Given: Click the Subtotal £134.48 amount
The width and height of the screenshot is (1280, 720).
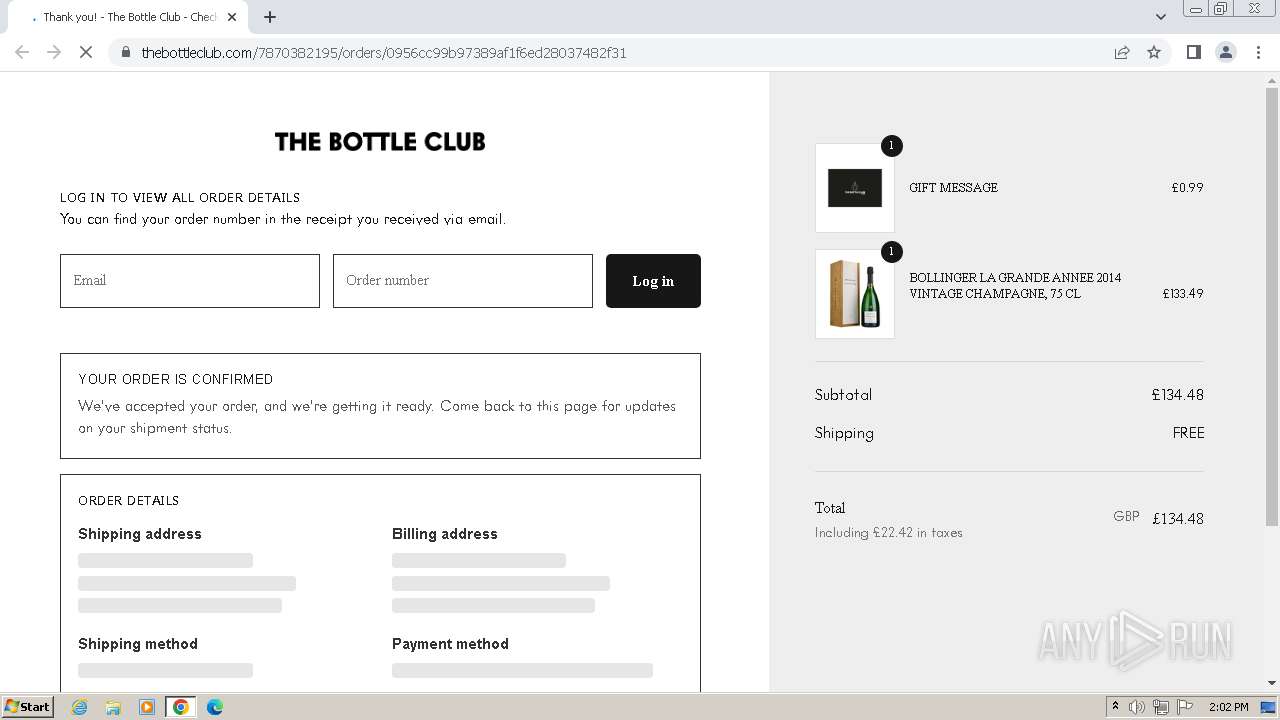Looking at the screenshot, I should point(1178,395).
